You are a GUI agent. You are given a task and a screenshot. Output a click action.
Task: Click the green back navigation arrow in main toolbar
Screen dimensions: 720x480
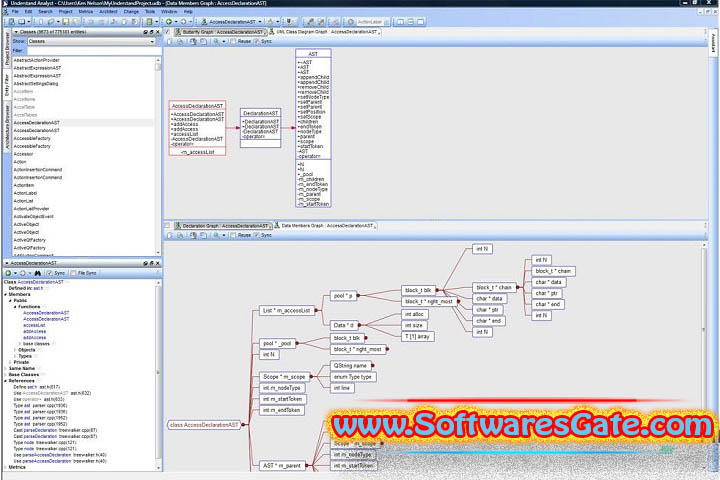169,22
